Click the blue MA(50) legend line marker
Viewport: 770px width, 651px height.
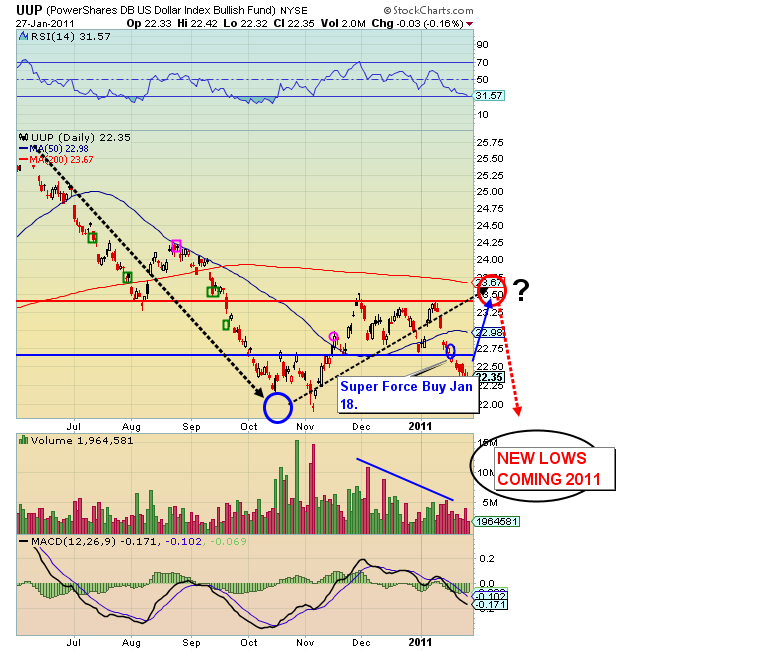pos(23,149)
